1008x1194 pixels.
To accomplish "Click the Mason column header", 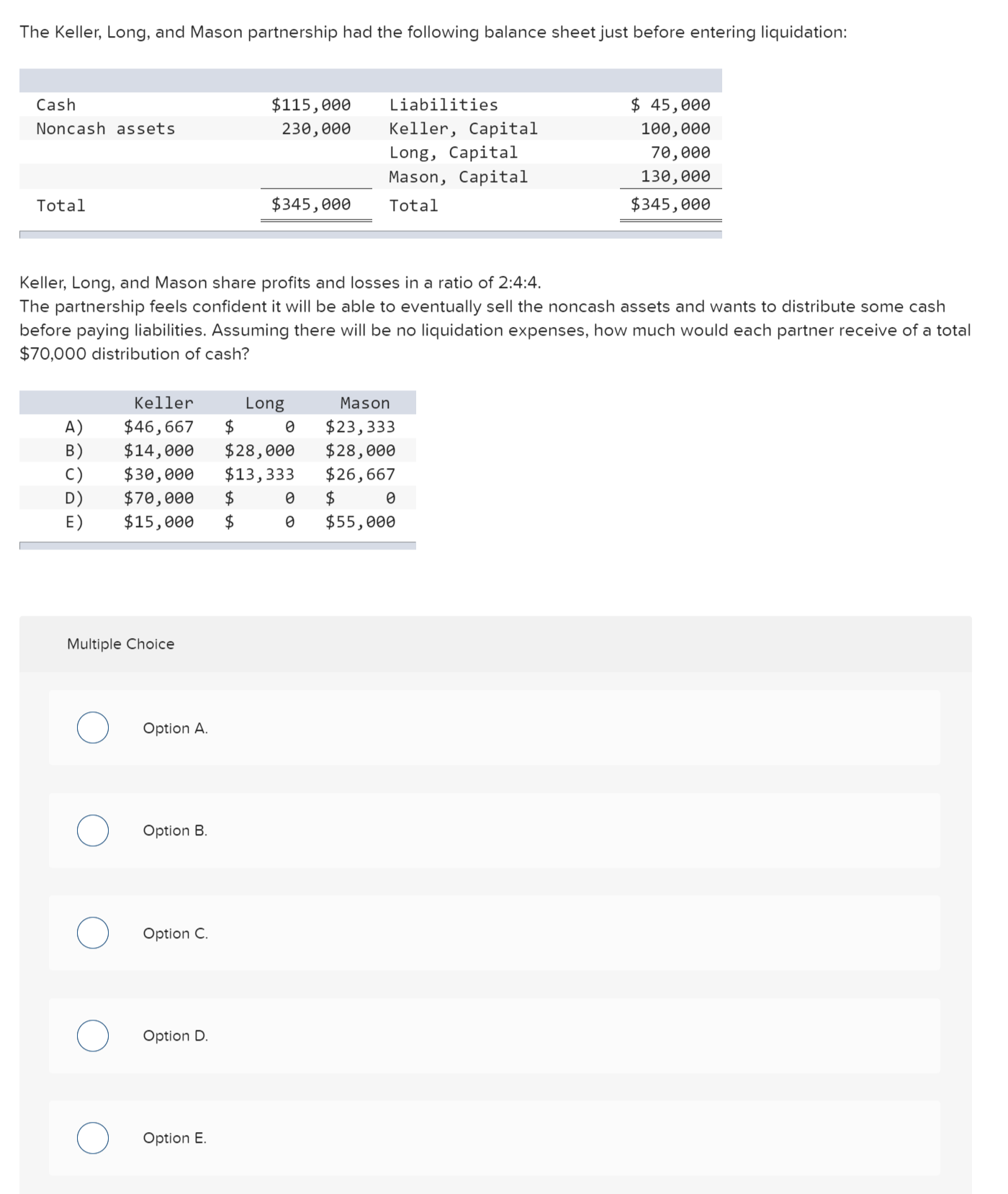I will click(x=366, y=402).
